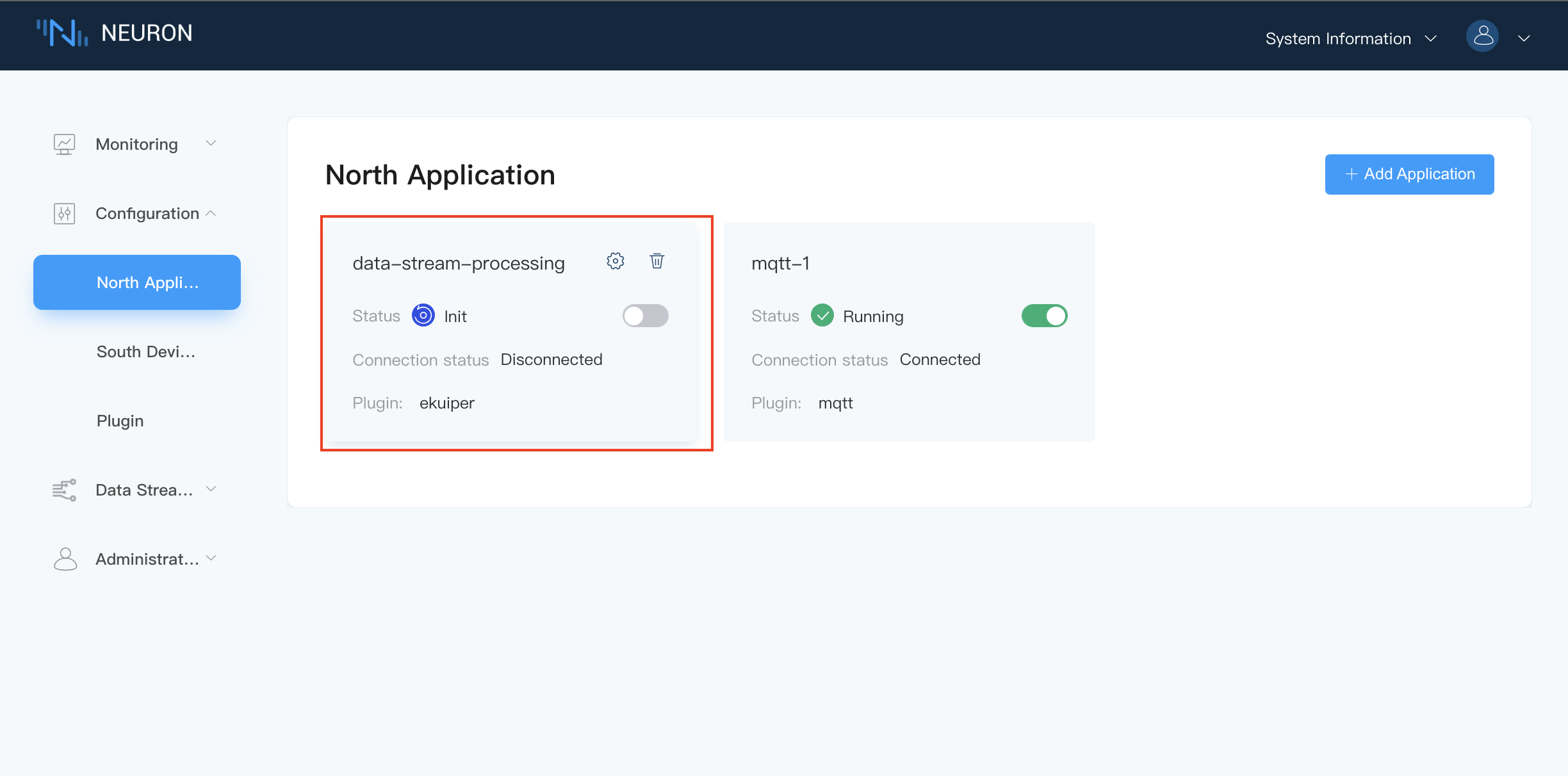Expand the System Information dropdown
Screen dimensions: 1568x776
1351,38
